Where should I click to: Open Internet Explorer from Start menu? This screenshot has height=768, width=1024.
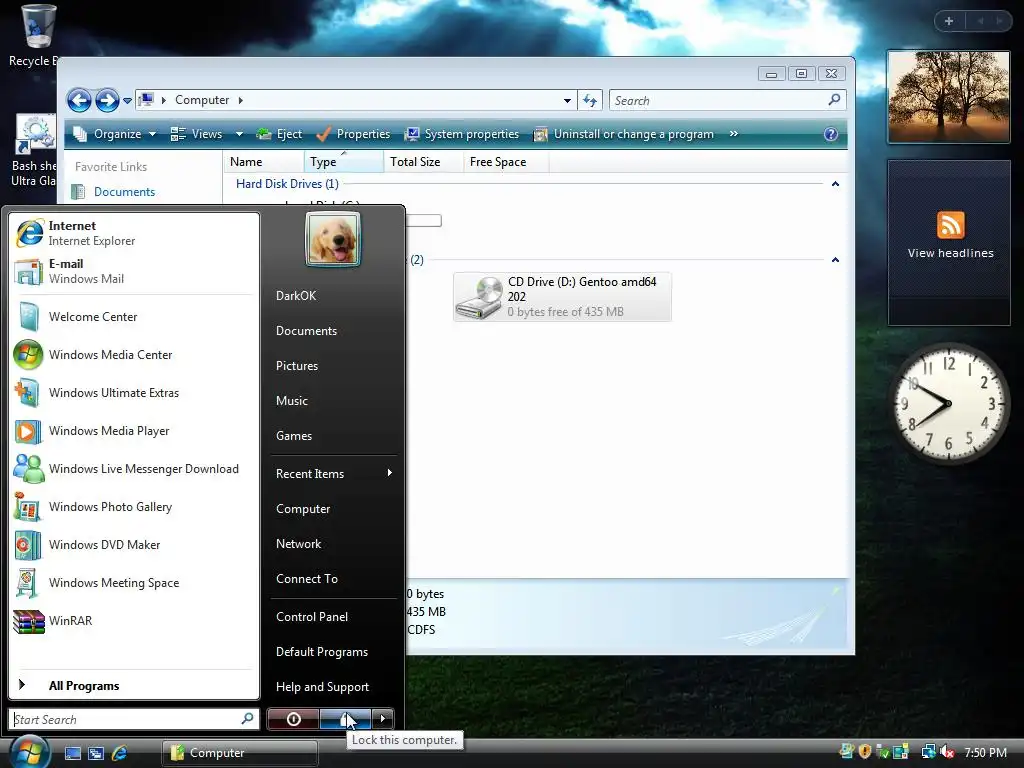pyautogui.click(x=134, y=233)
